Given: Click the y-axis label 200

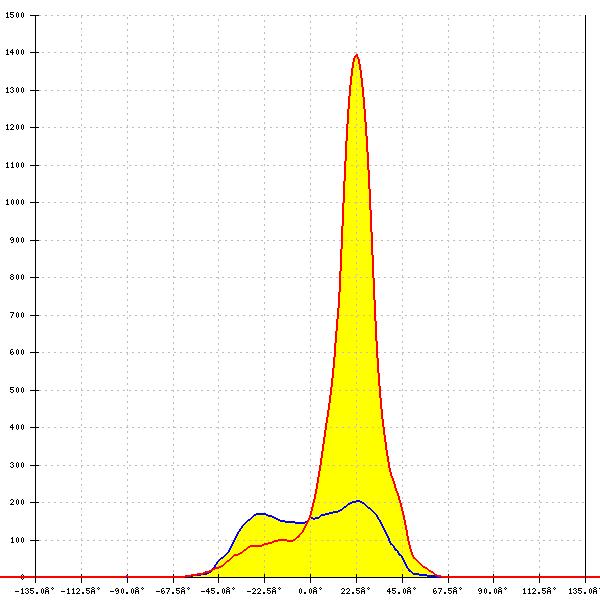Looking at the screenshot, I should [x=17, y=502].
